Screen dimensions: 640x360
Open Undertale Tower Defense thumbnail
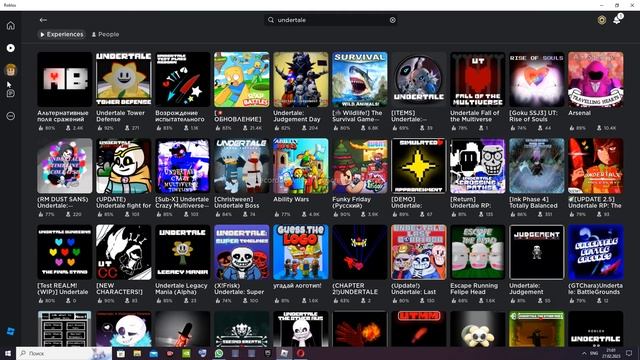[124, 79]
